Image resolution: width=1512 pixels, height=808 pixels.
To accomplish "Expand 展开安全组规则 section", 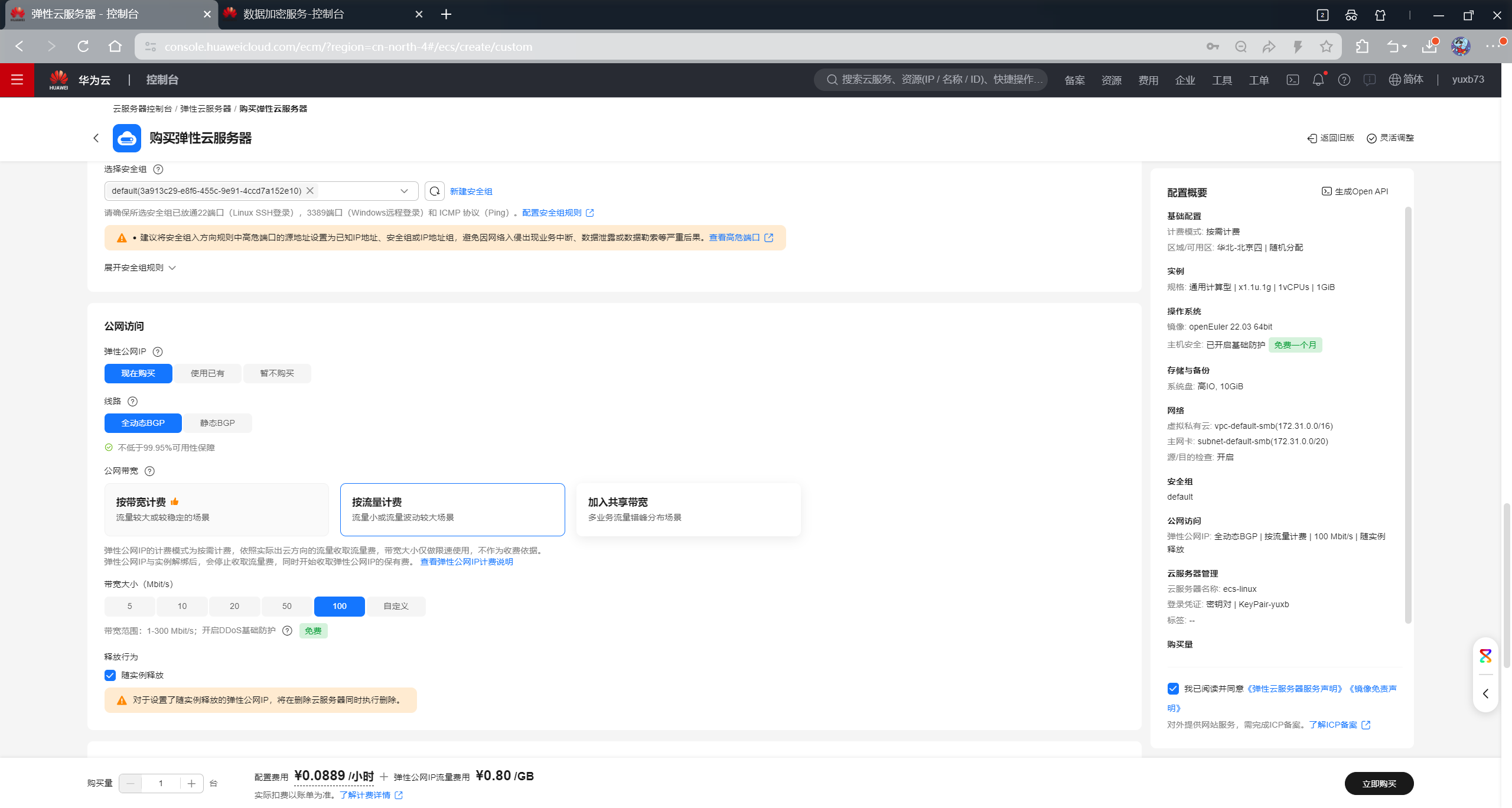I will click(140, 268).
